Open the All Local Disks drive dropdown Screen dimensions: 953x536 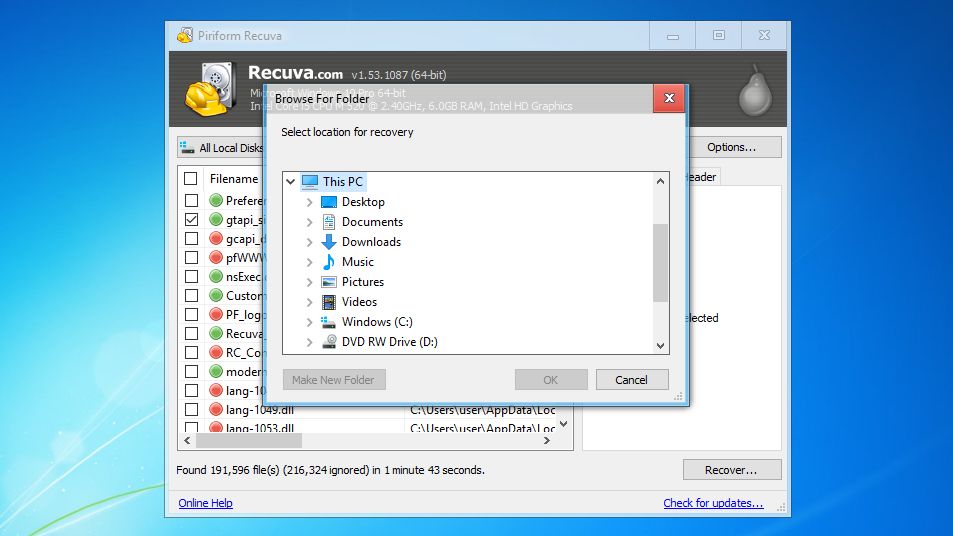(222, 148)
